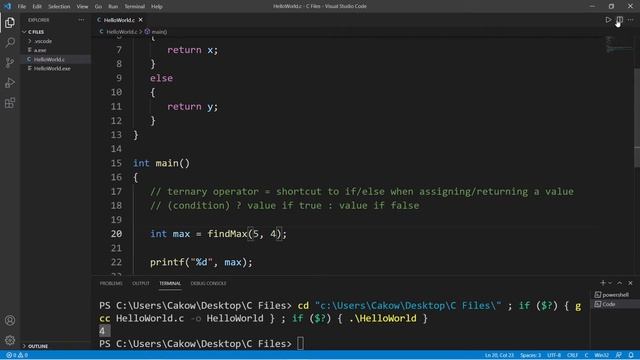The image size is (640, 360).
Task: Change indentation via Spaces: 3
Action: (531, 355)
